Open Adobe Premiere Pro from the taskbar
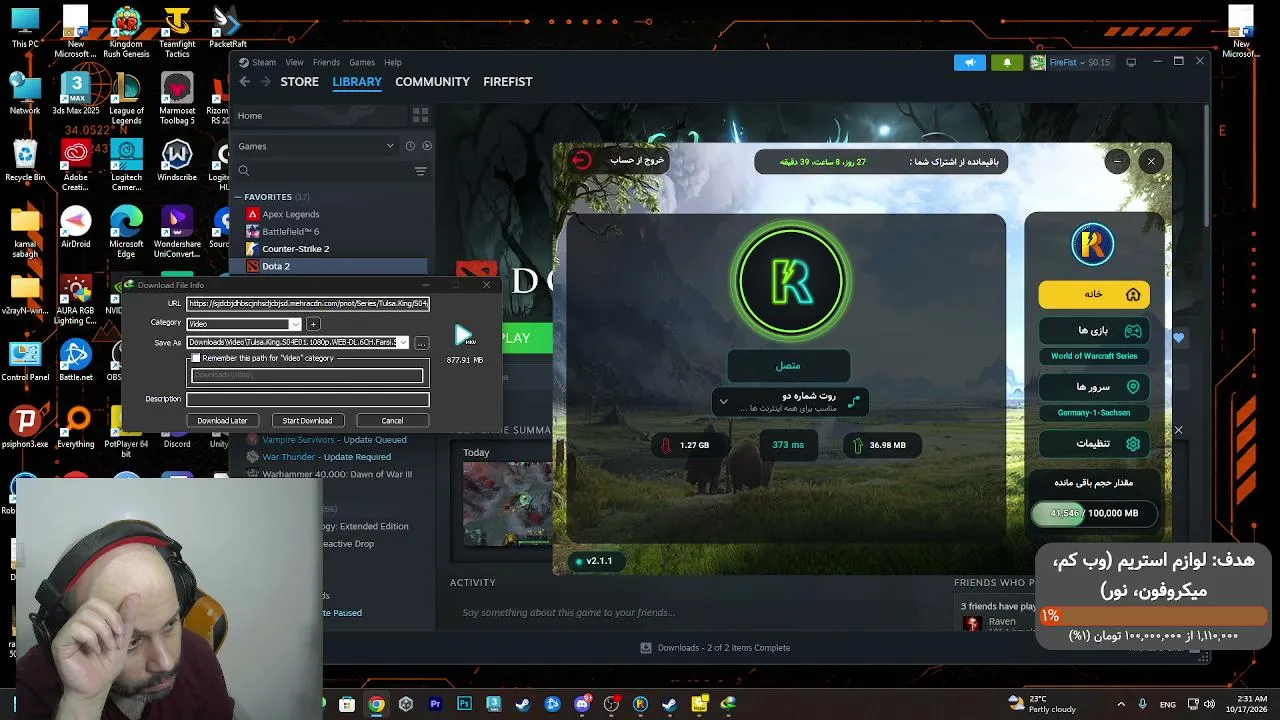 pos(435,704)
